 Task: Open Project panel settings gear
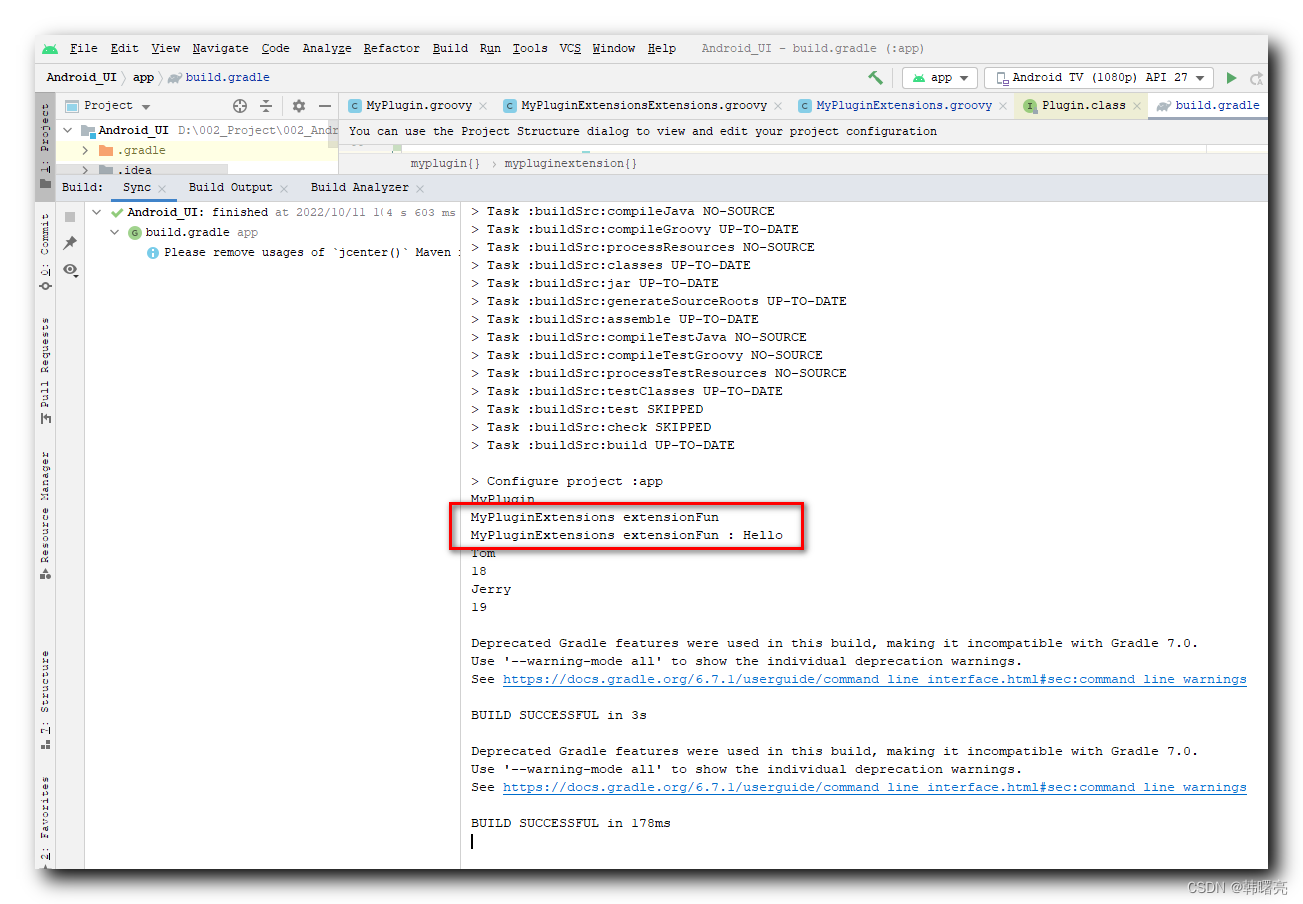tap(298, 106)
